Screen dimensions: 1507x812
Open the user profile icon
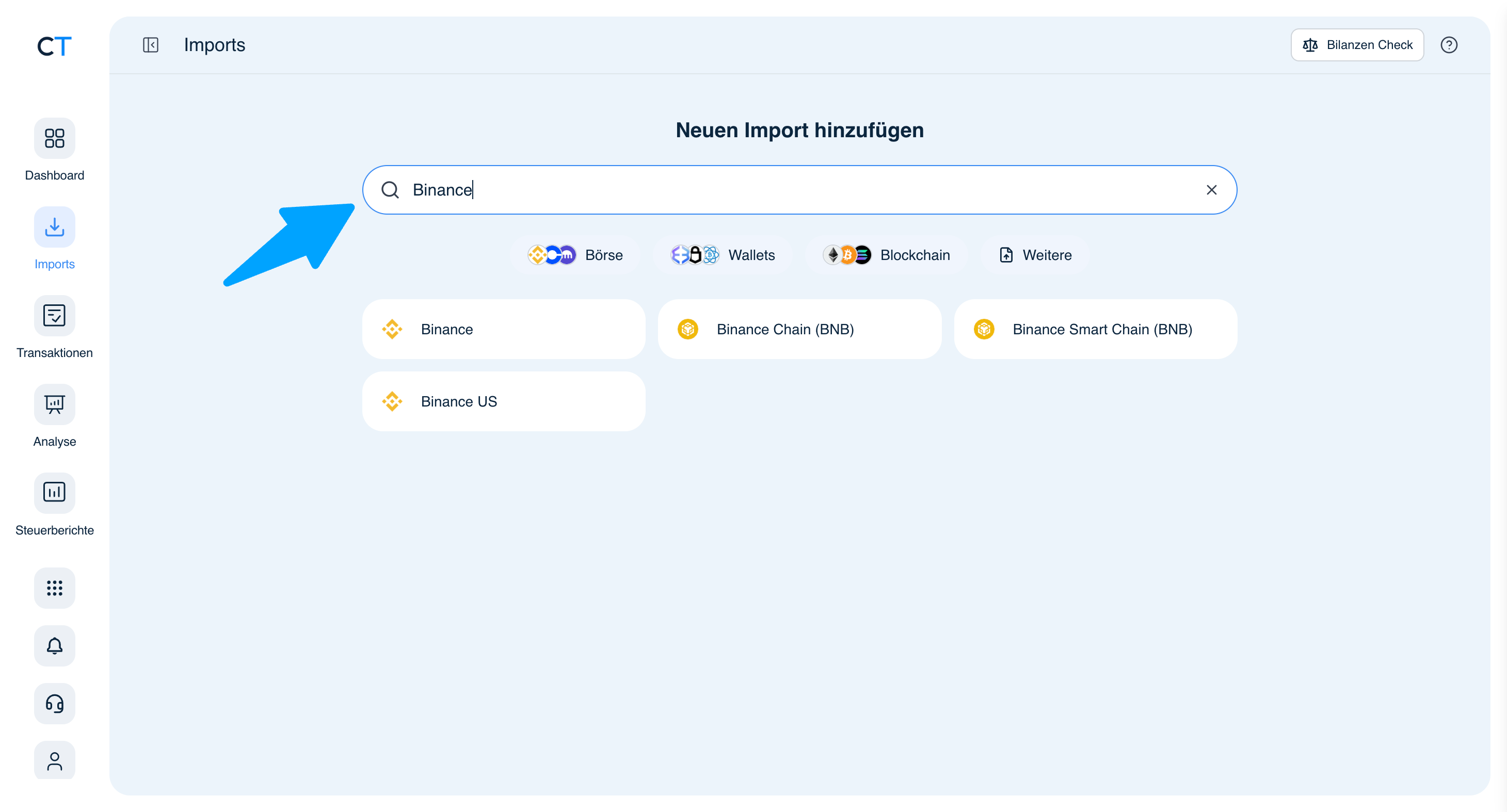pyautogui.click(x=54, y=761)
